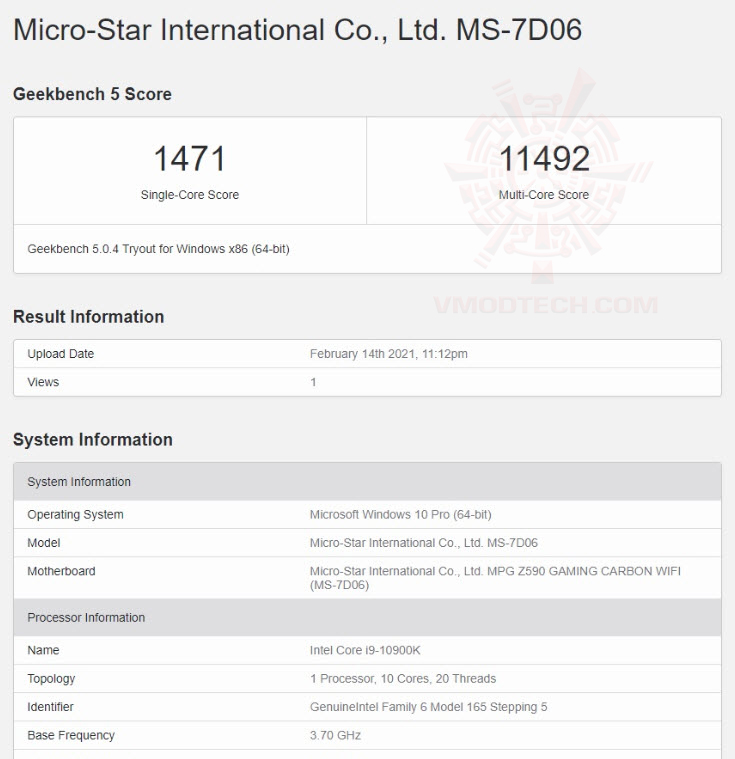The height and width of the screenshot is (759, 735).
Task: Select the 3.70 GHz frequency value
Action: (x=336, y=735)
